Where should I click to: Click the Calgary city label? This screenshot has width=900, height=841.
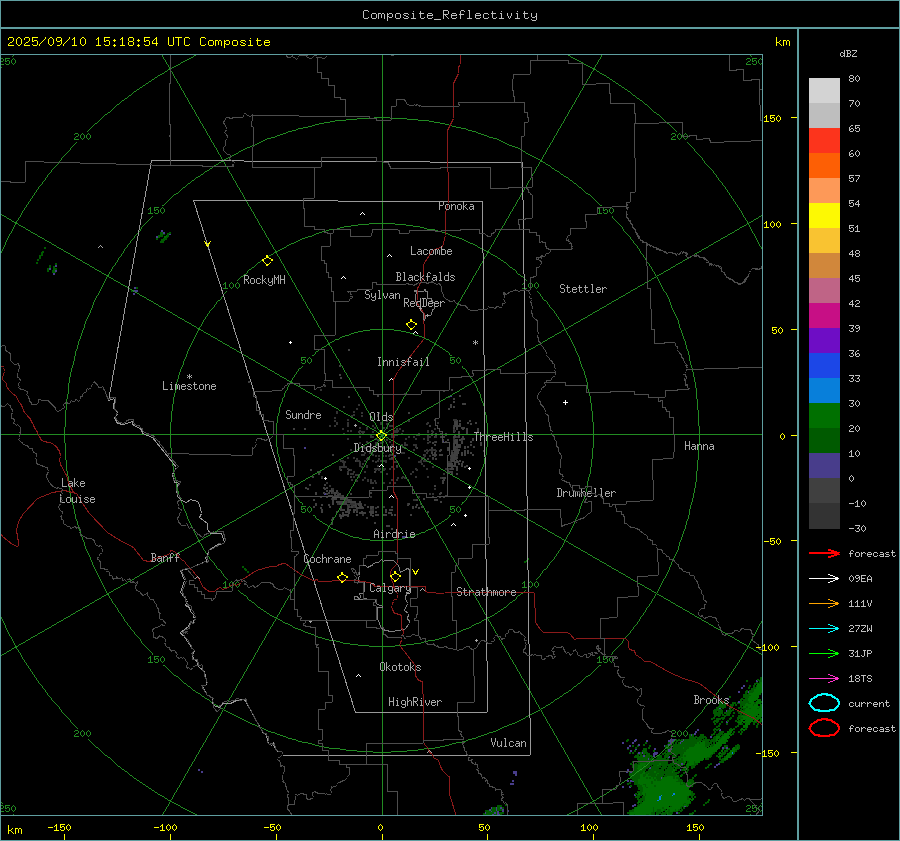(390, 588)
